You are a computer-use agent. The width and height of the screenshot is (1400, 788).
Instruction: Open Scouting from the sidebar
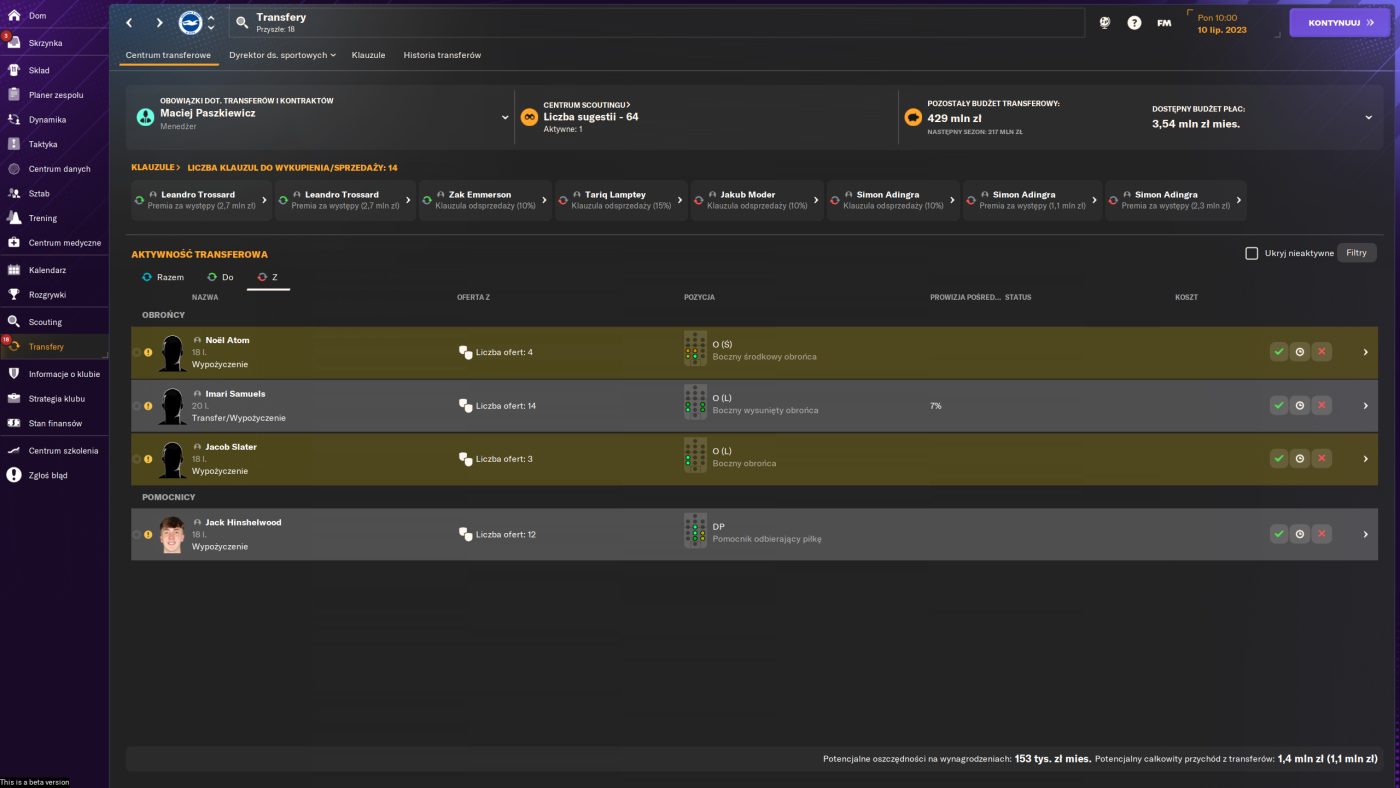45,322
